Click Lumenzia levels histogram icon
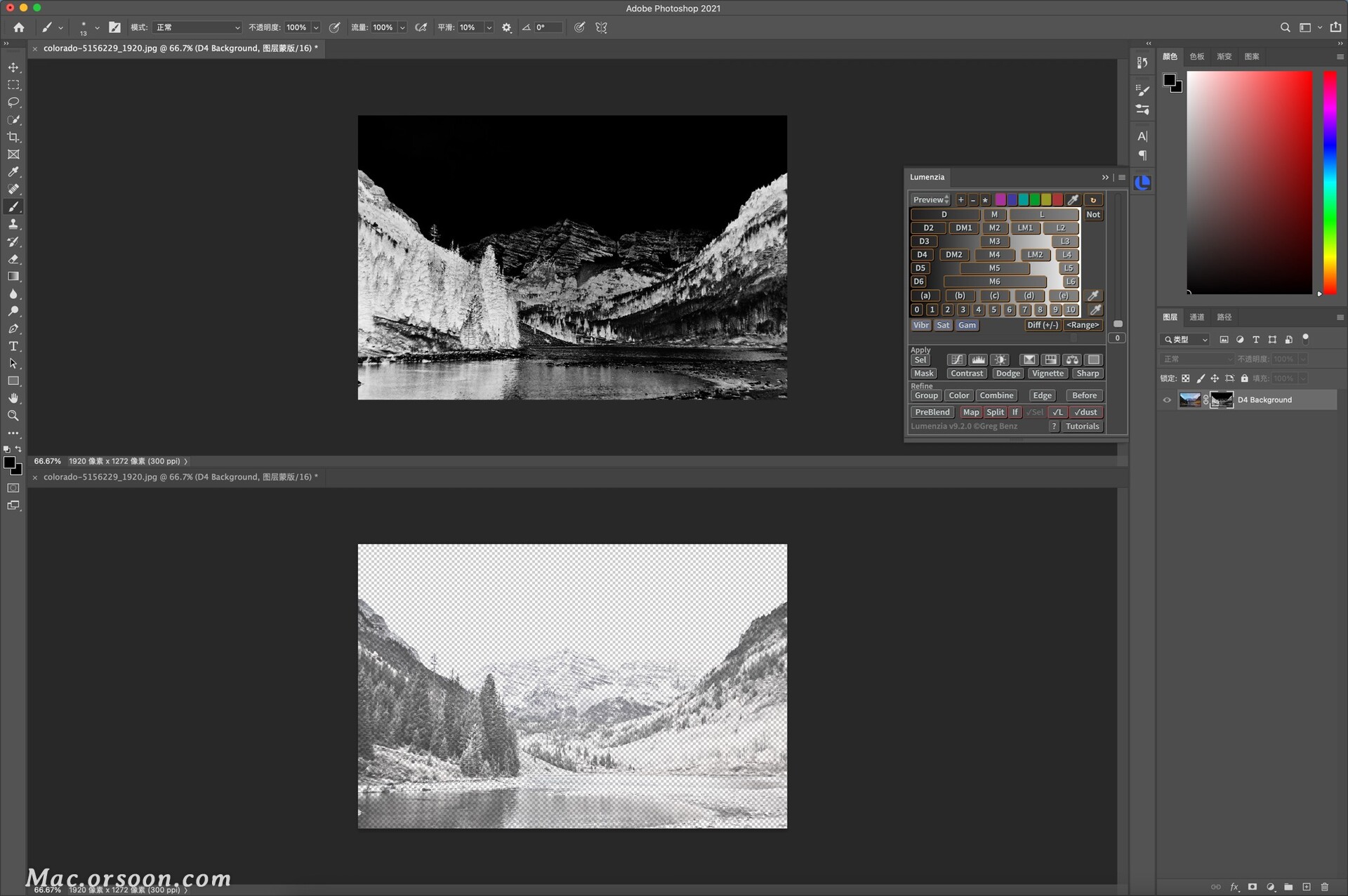Screen dimensions: 1348x896 pyautogui.click(x=978, y=360)
